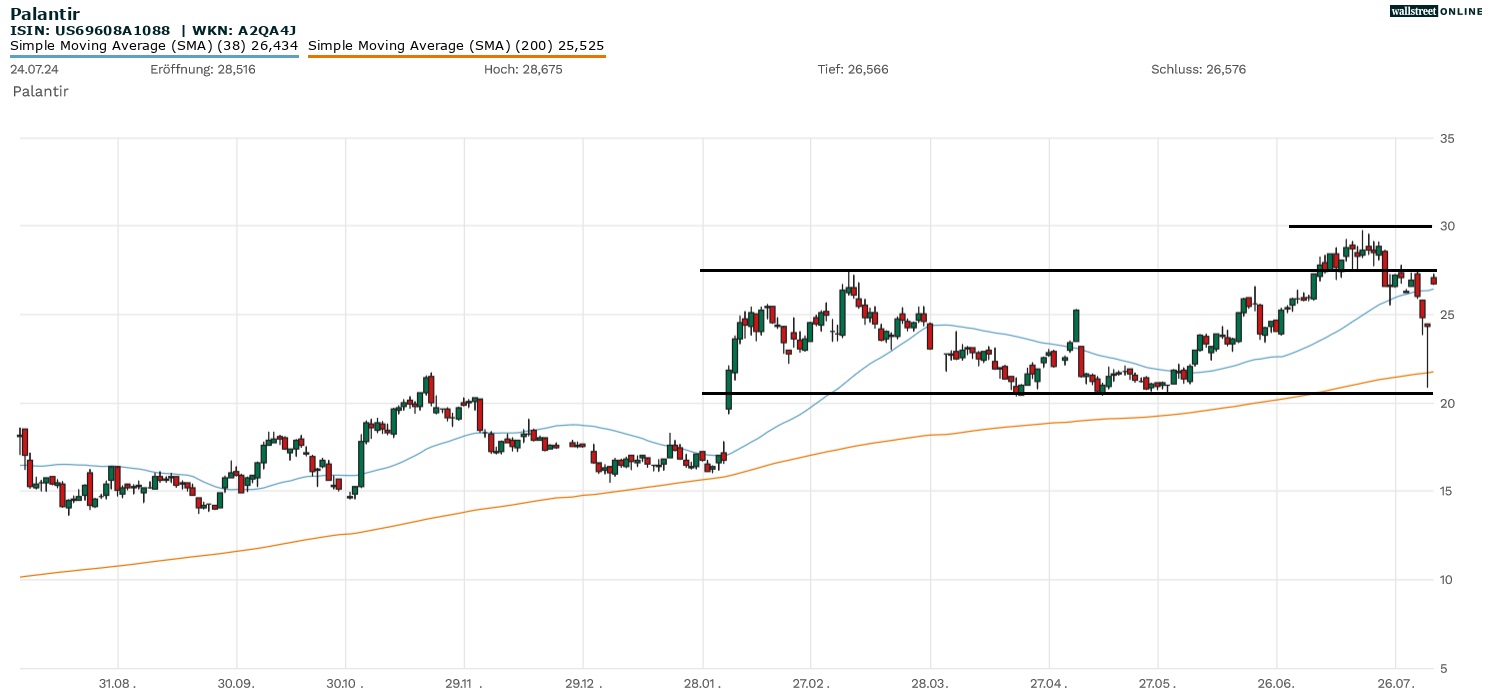
Task: Click the Schluss 26,576 value
Action: (x=1198, y=70)
